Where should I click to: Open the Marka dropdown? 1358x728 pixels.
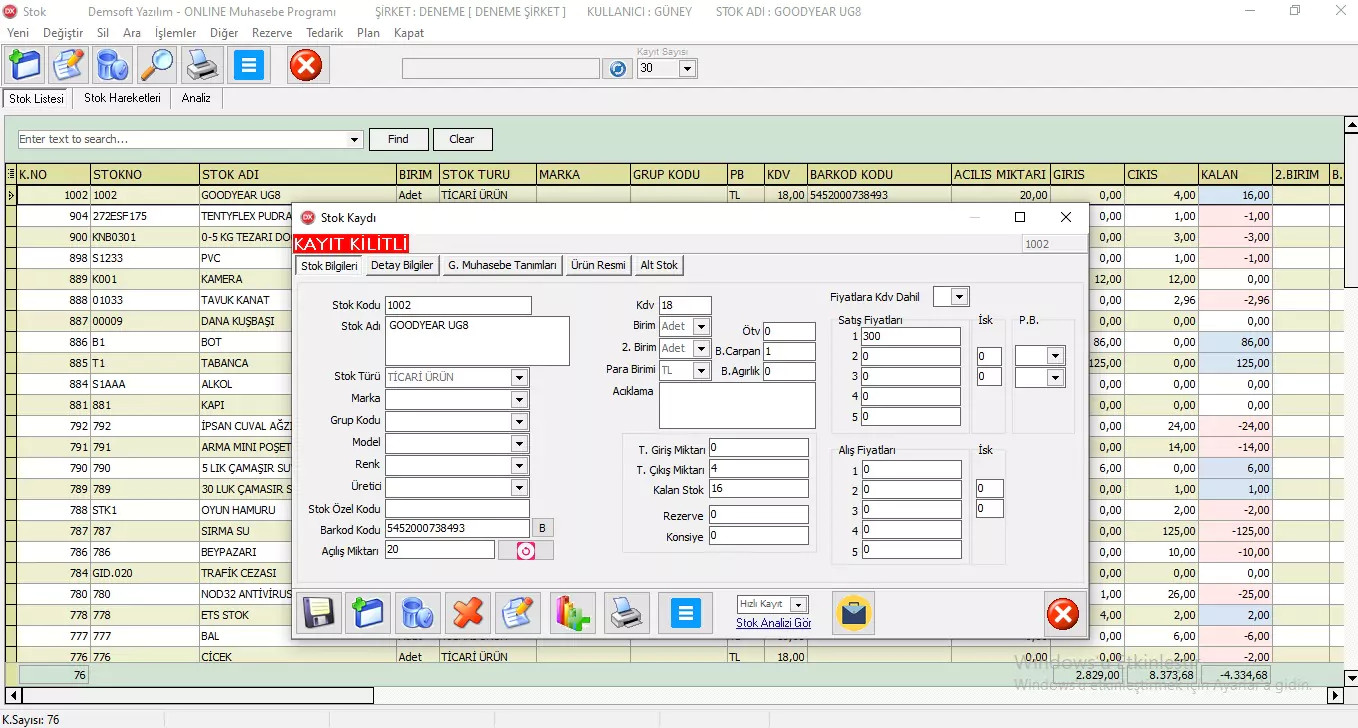click(519, 399)
